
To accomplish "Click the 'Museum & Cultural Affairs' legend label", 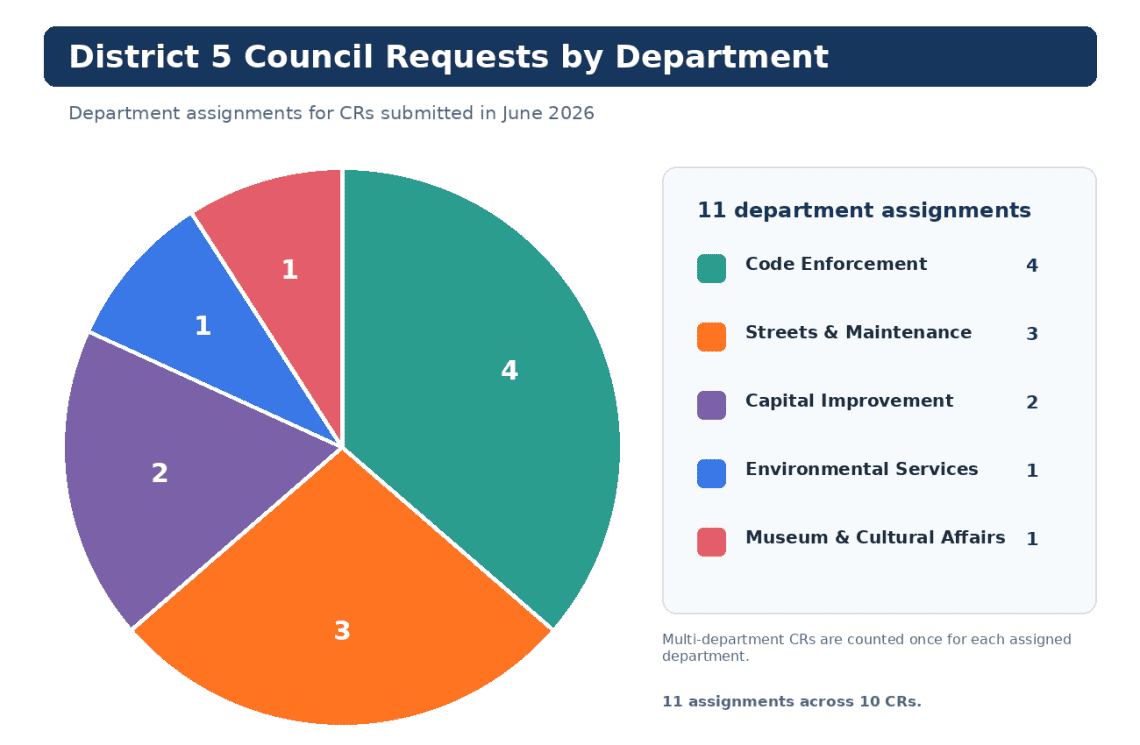I will [x=875, y=537].
